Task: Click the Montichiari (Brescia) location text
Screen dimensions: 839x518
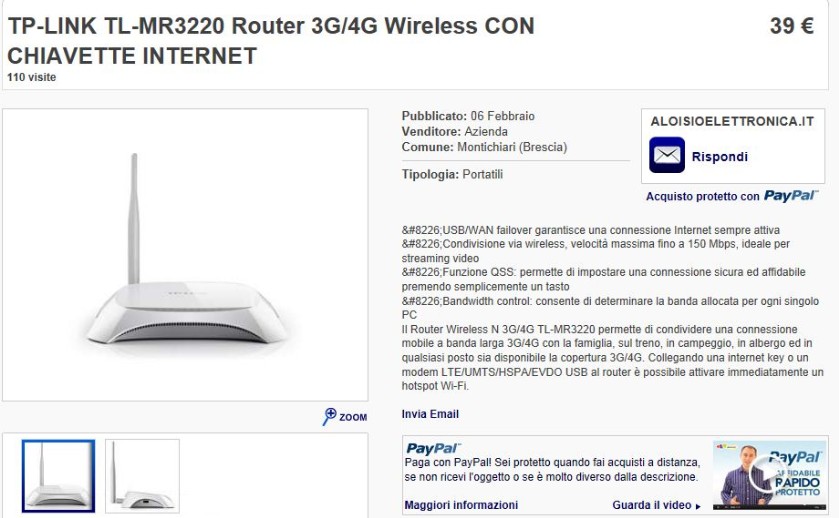Action: 512,147
